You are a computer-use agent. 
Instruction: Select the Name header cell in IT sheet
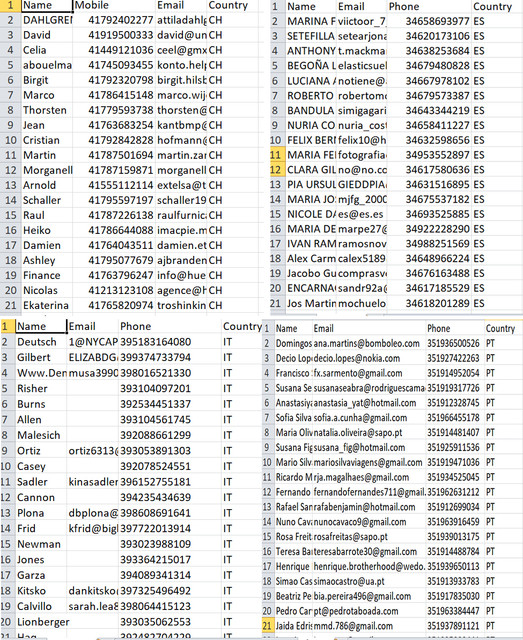coord(40,327)
